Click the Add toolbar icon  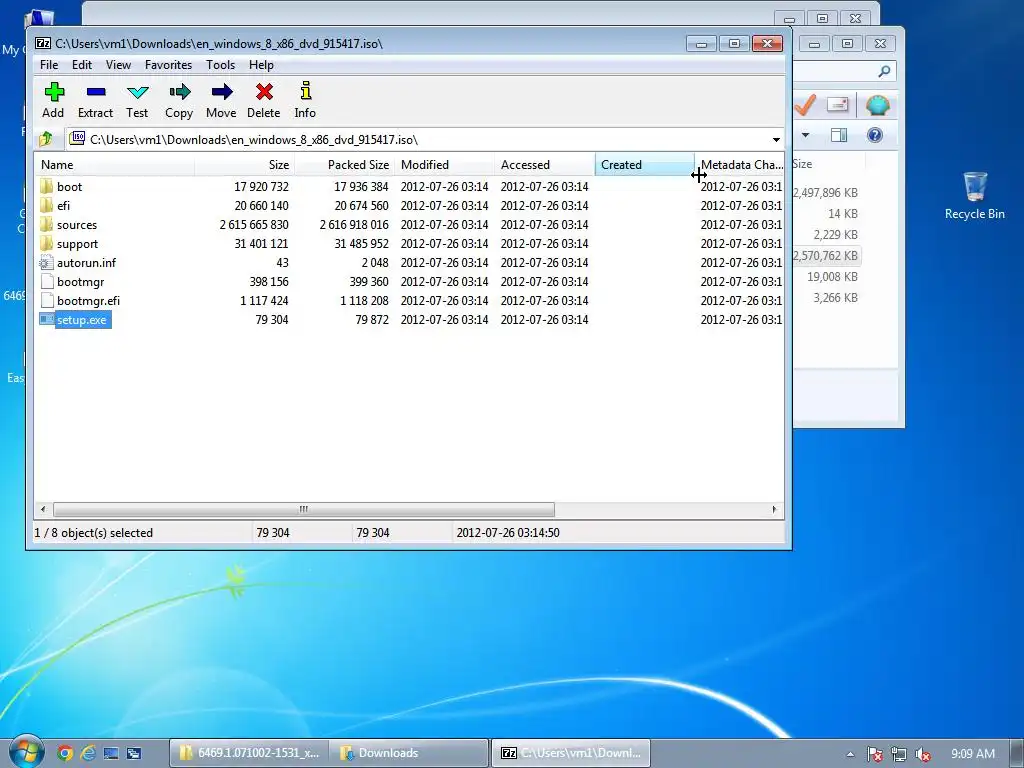[54, 92]
